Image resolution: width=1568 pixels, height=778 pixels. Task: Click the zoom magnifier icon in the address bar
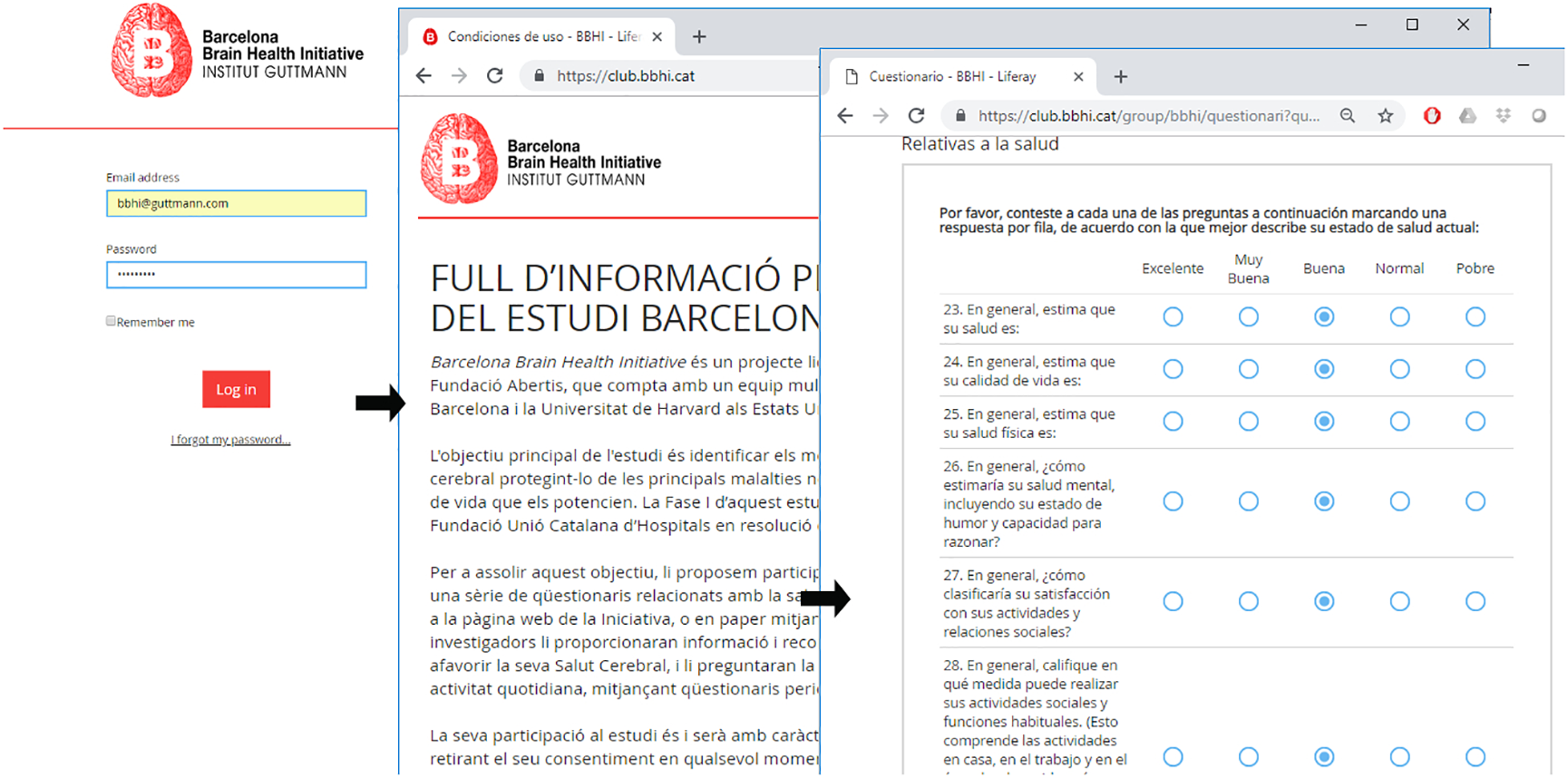[1348, 116]
